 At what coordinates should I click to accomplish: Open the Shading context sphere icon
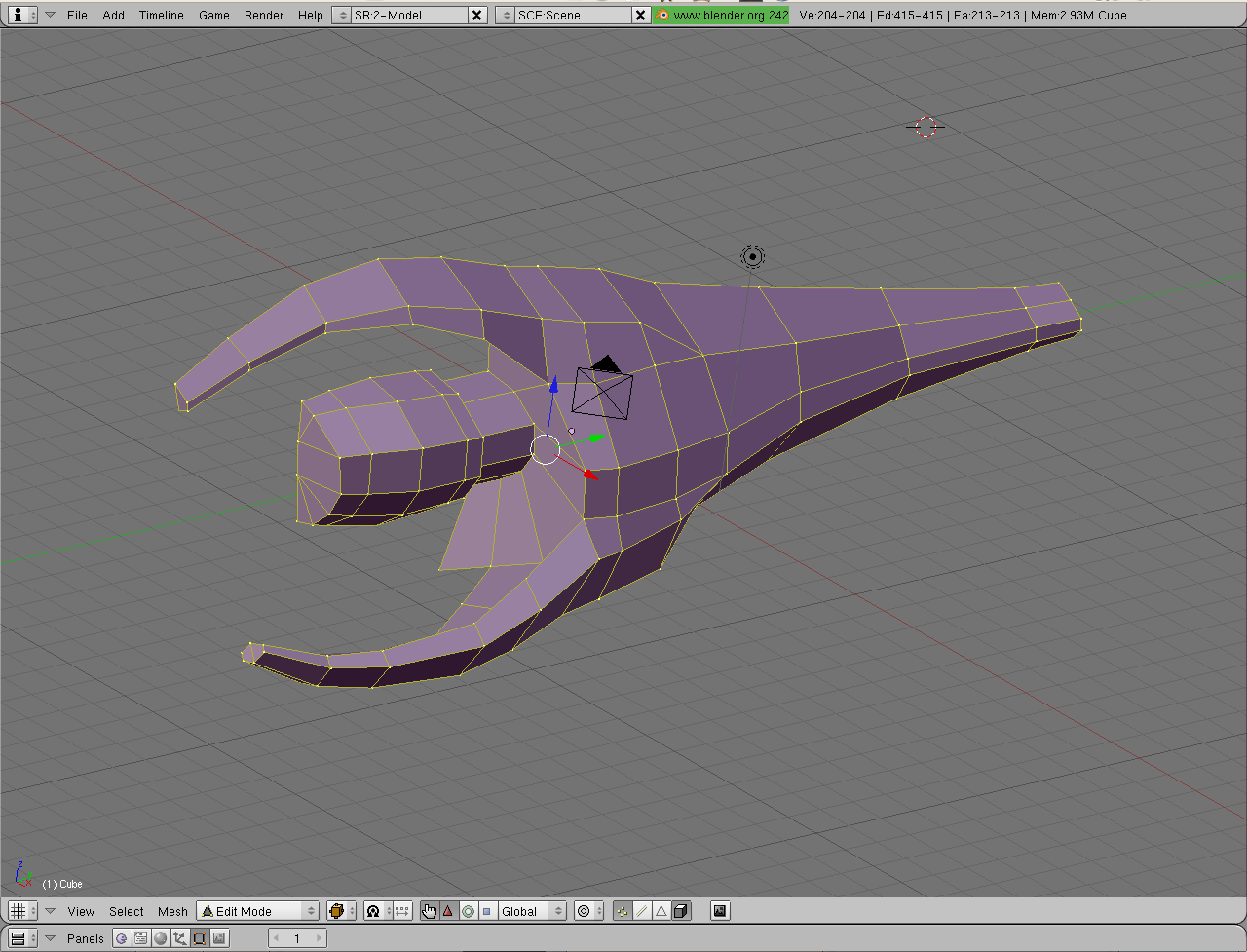tap(161, 938)
